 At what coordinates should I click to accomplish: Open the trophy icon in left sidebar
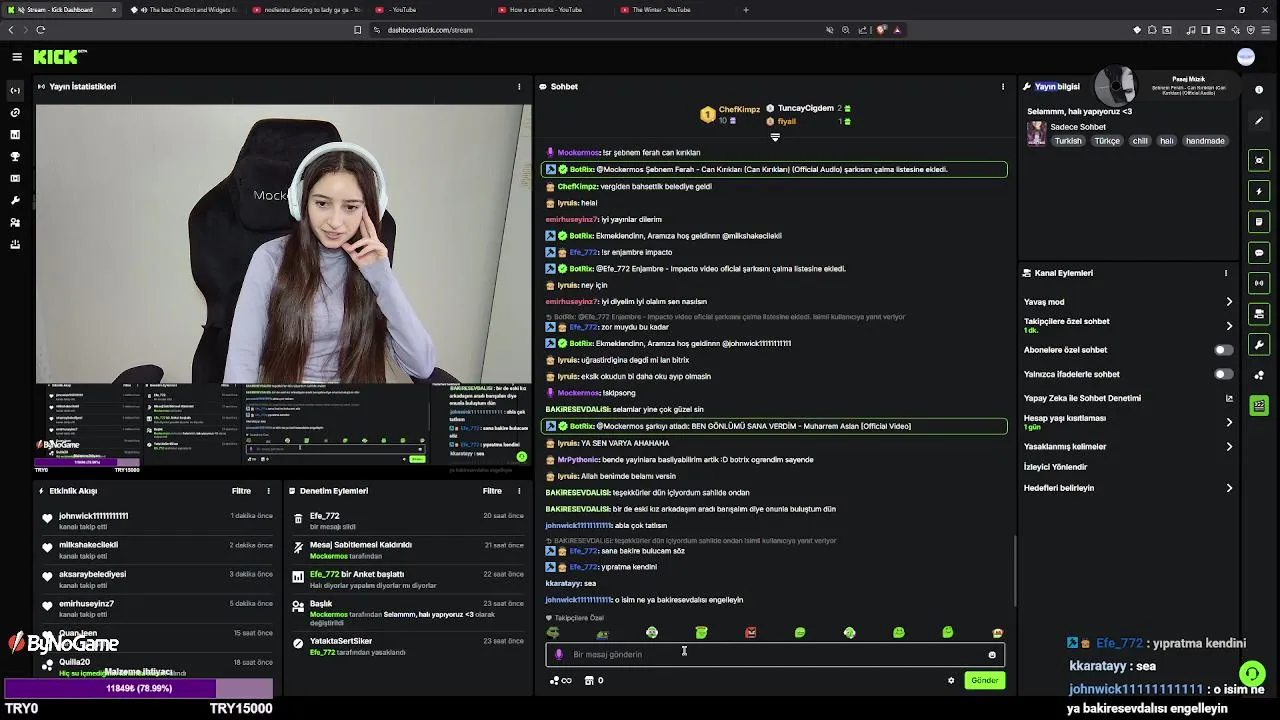coord(15,156)
